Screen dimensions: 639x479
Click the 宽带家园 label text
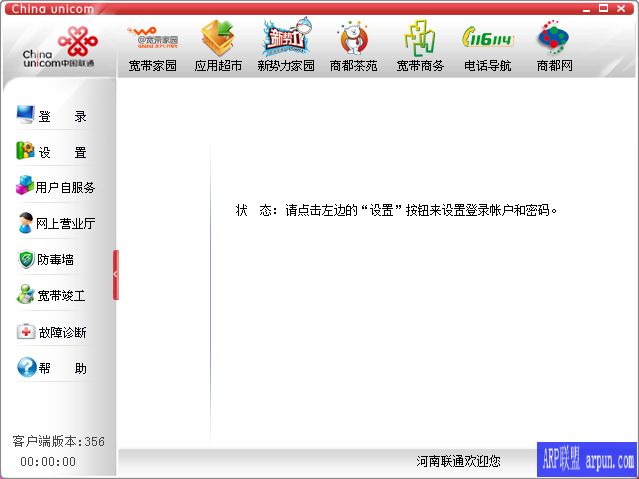[x=153, y=66]
